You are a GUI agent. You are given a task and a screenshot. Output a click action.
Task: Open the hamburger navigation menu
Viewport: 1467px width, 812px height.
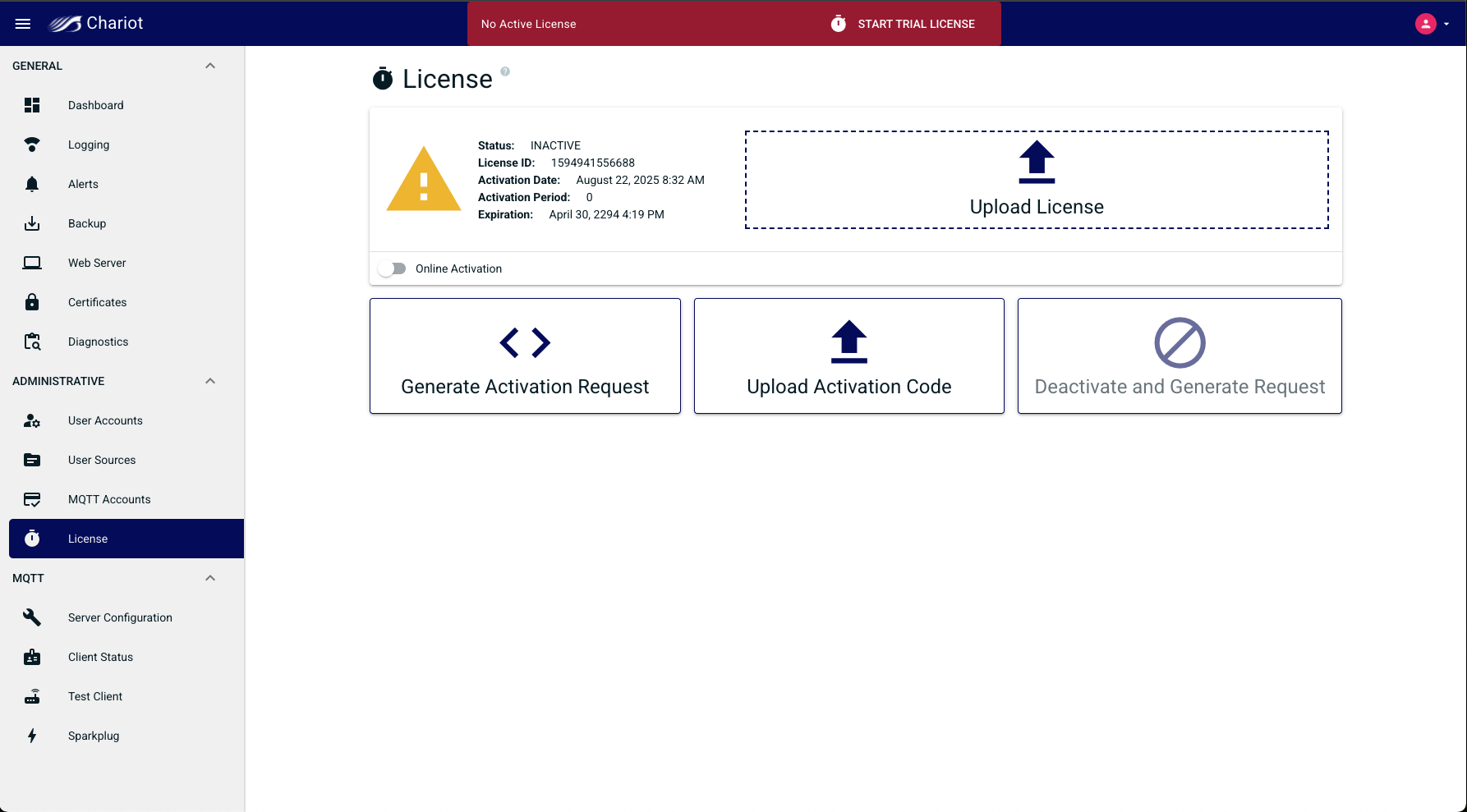[x=23, y=24]
